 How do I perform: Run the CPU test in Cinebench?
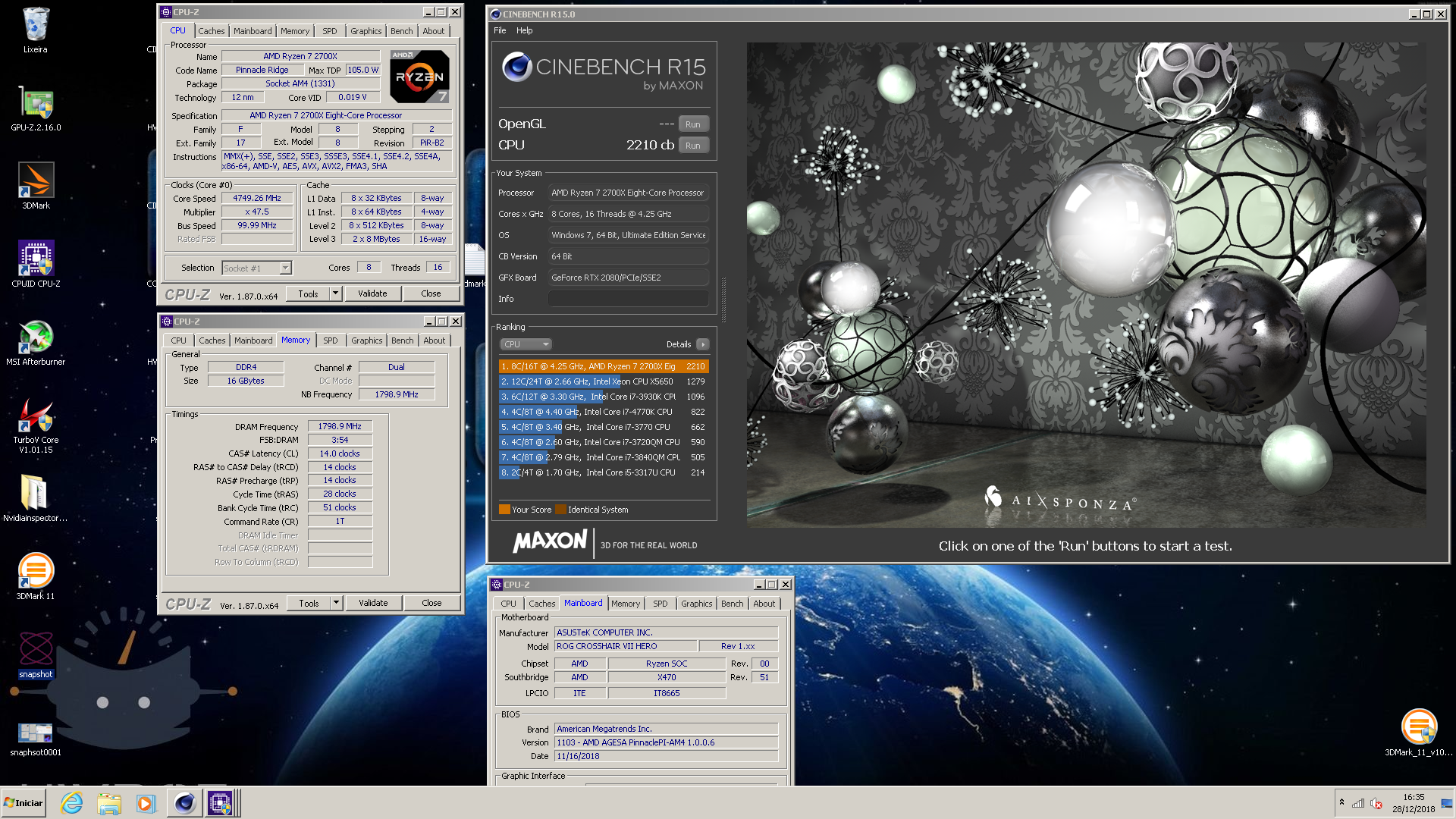pyautogui.click(x=693, y=146)
